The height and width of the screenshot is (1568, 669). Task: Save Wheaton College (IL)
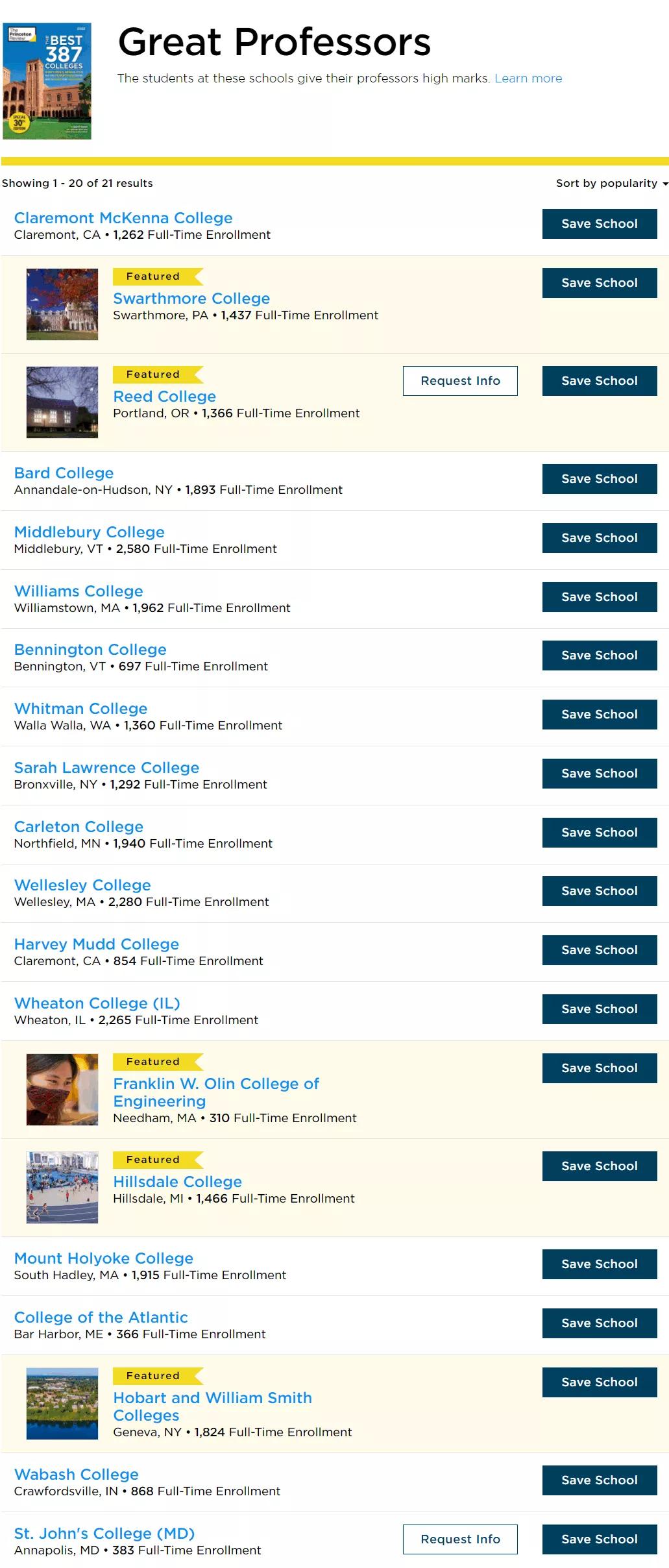click(600, 1009)
